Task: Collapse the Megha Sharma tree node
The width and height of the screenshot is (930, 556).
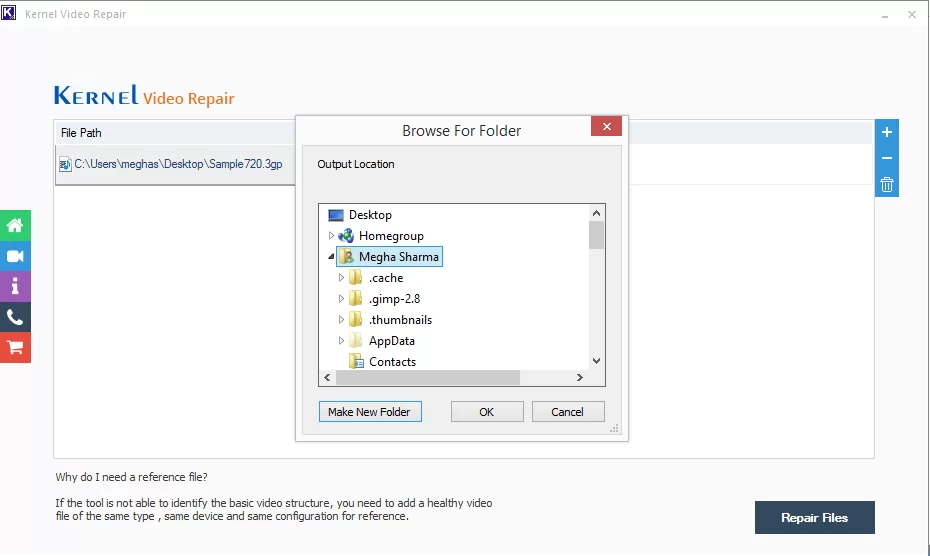Action: [331, 257]
